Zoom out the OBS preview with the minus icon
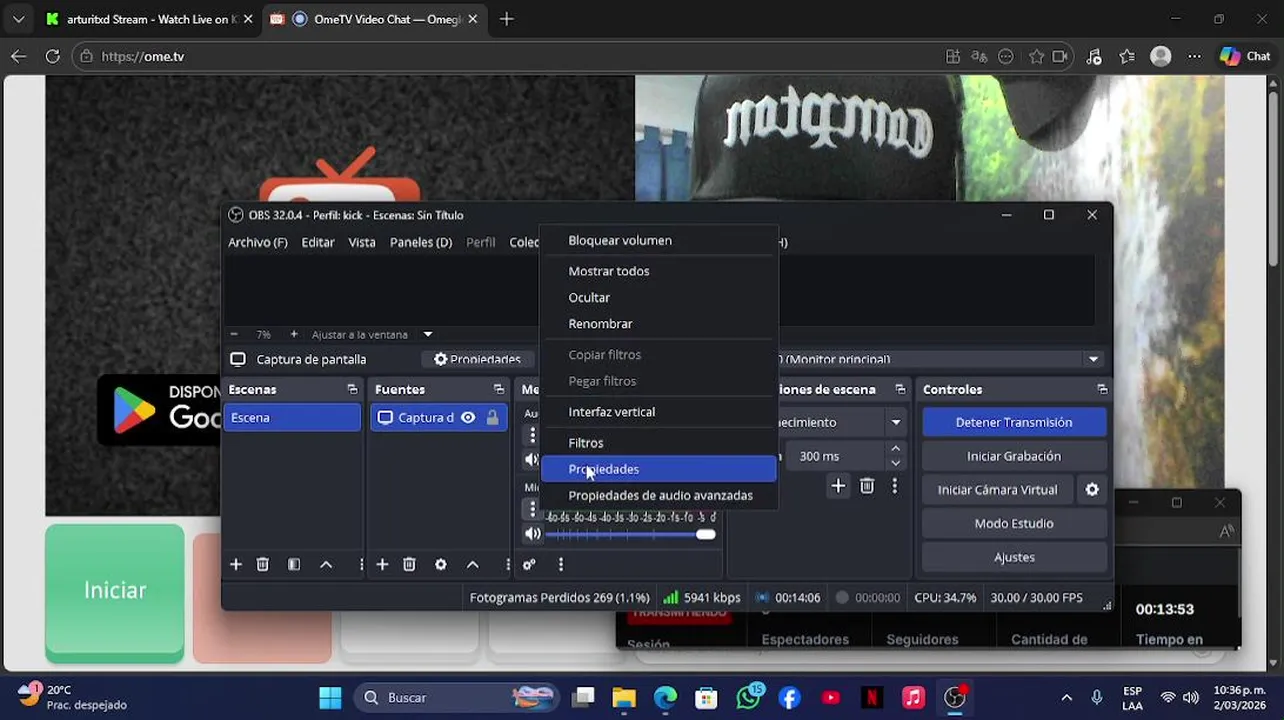 coord(234,334)
